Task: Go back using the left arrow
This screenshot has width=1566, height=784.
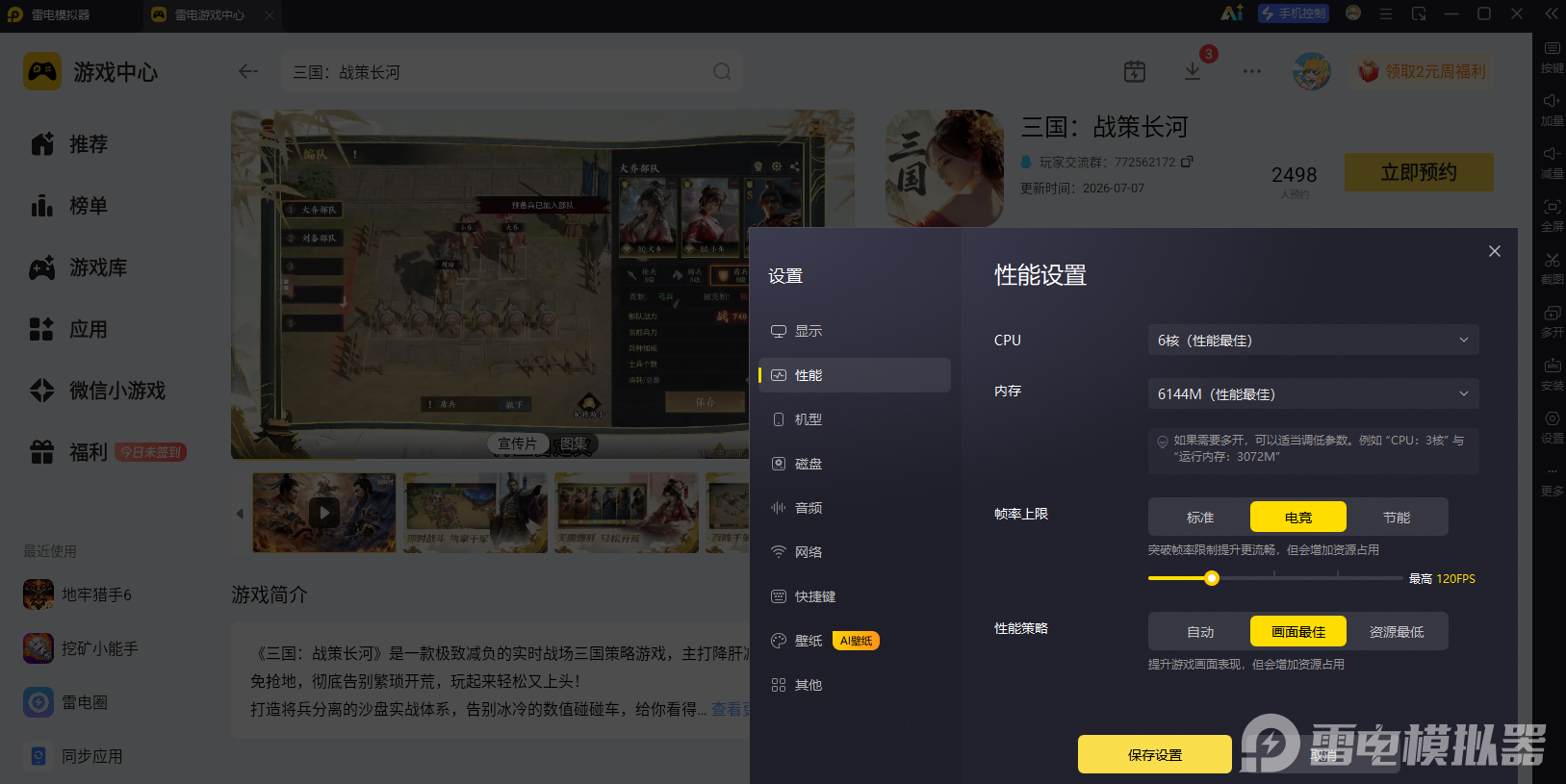Action: click(x=248, y=71)
